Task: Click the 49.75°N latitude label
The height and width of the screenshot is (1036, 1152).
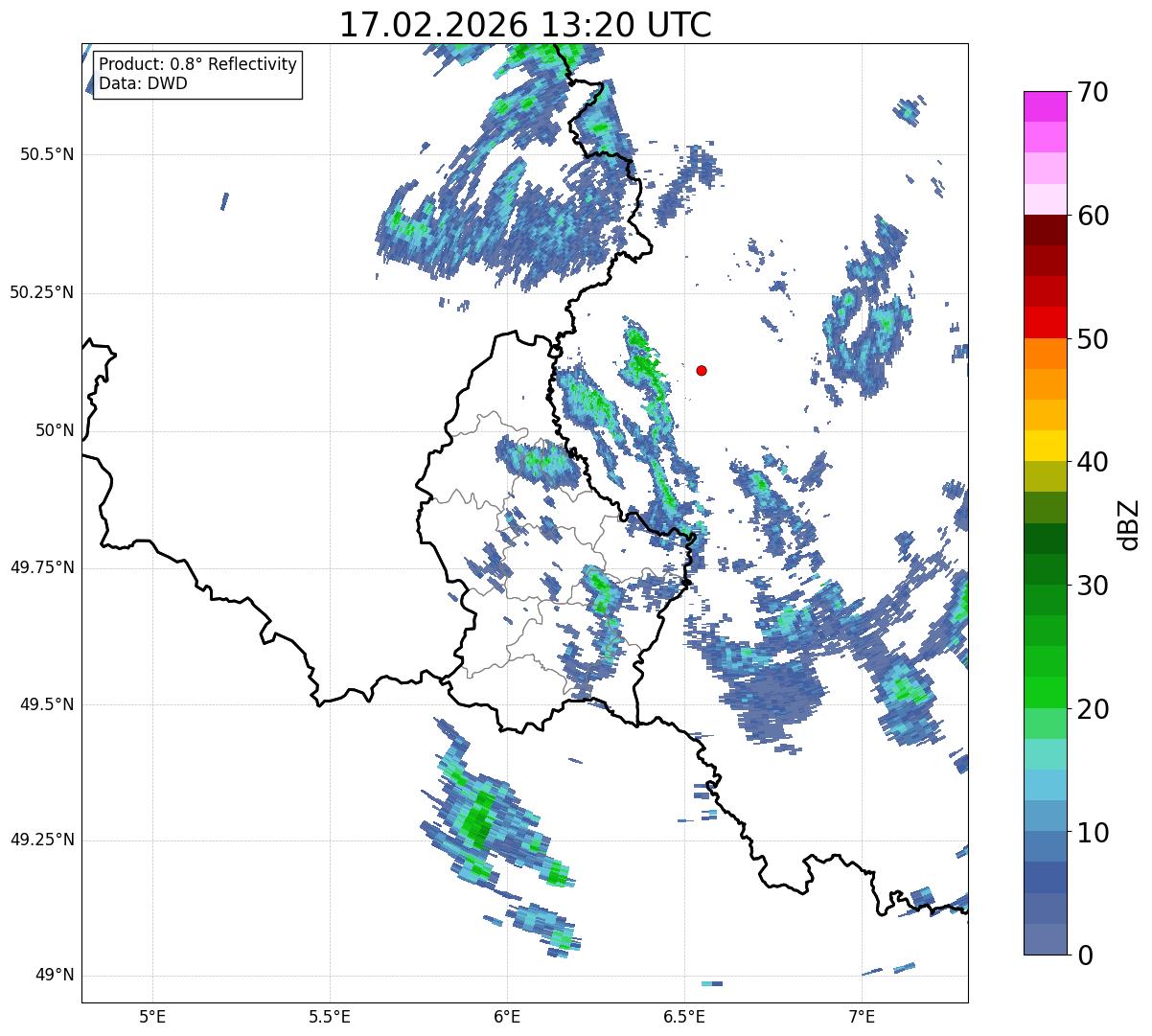Action: click(41, 567)
